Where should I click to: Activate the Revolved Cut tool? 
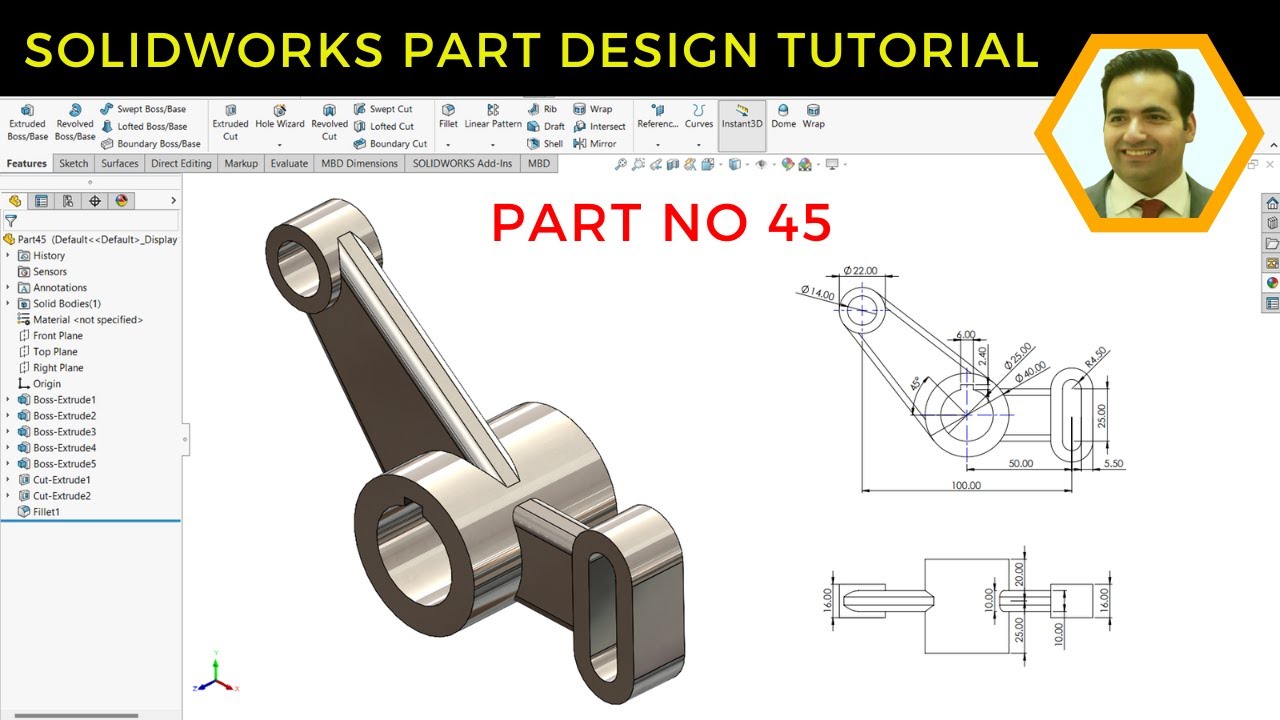329,122
